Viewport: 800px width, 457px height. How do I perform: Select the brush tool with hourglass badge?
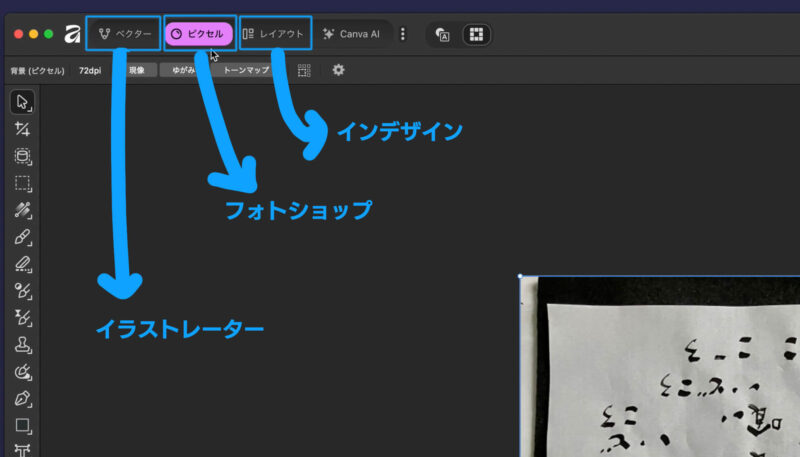click(22, 318)
